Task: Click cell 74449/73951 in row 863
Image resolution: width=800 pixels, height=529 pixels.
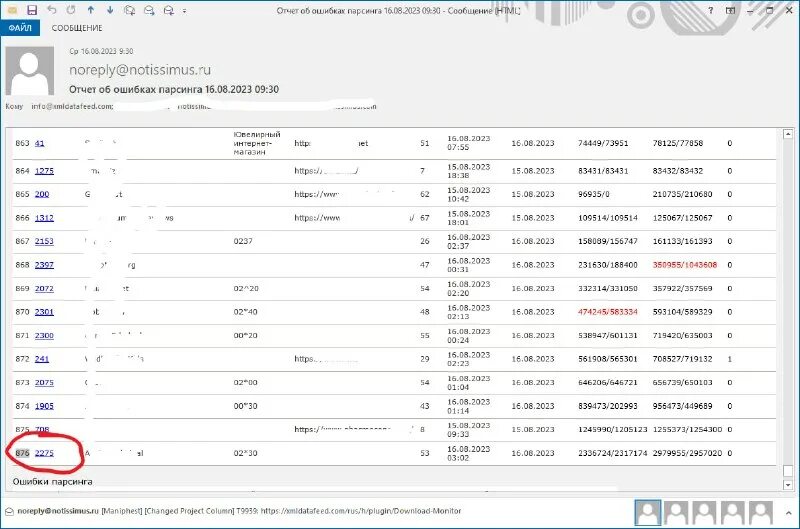Action: (x=603, y=143)
